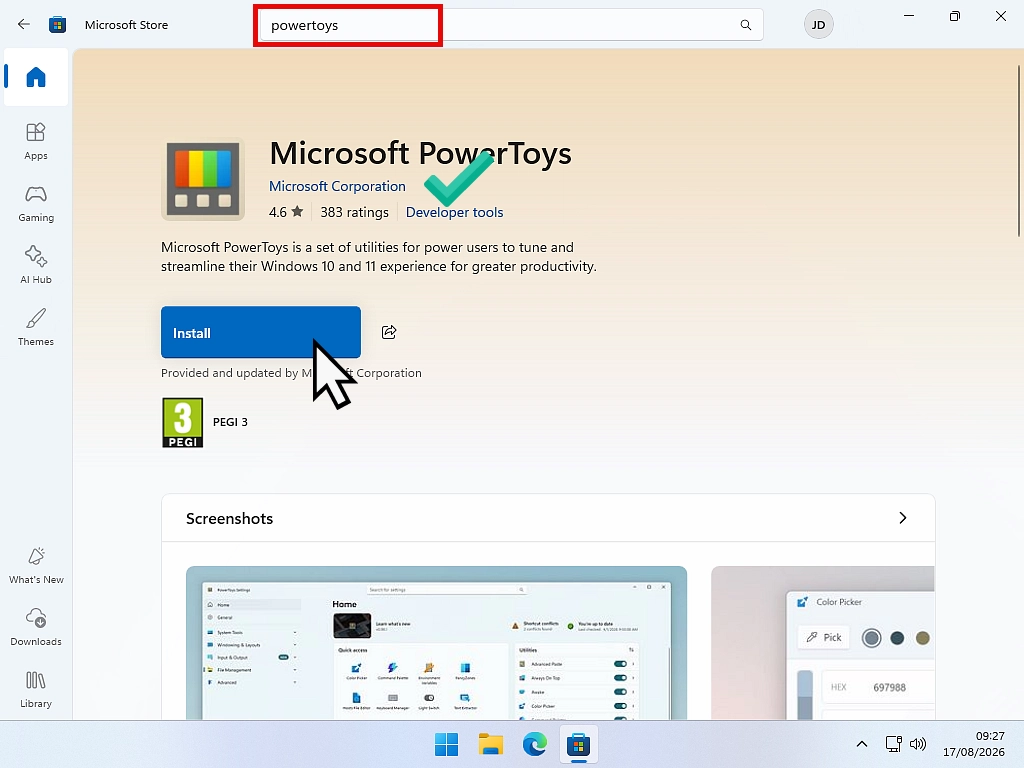This screenshot has height=768, width=1024.
Task: Click the page vertical scrollbar
Action: [1018, 151]
